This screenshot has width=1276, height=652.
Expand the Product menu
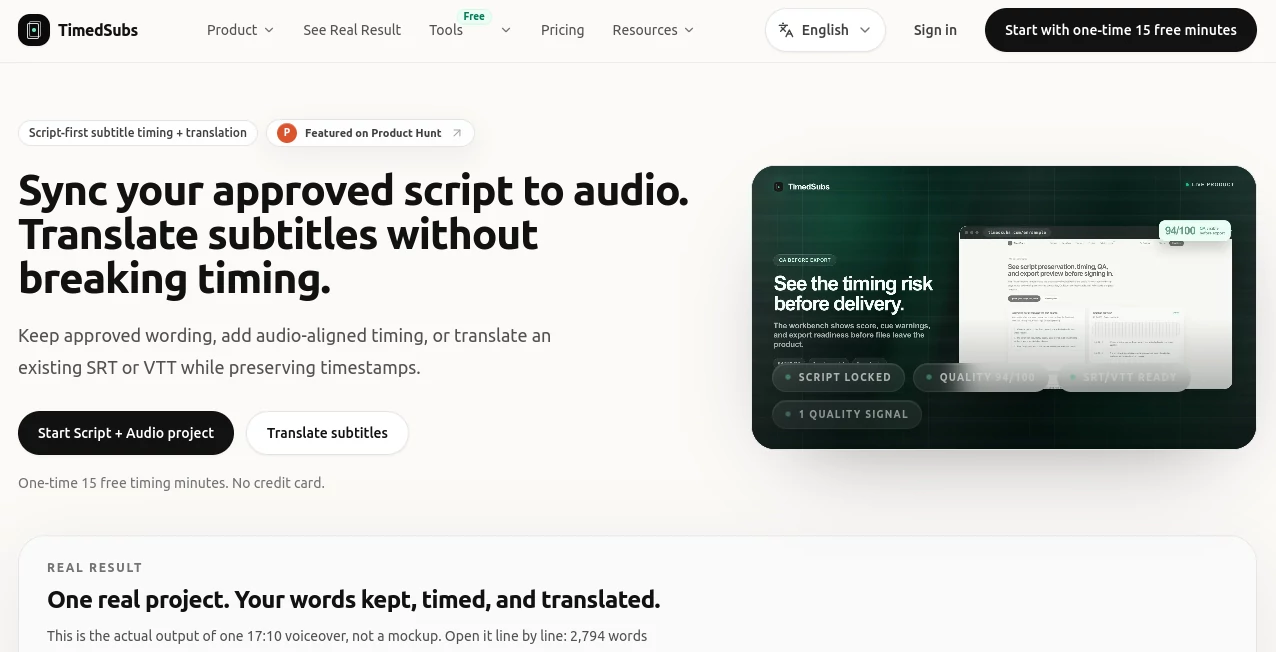click(x=240, y=30)
